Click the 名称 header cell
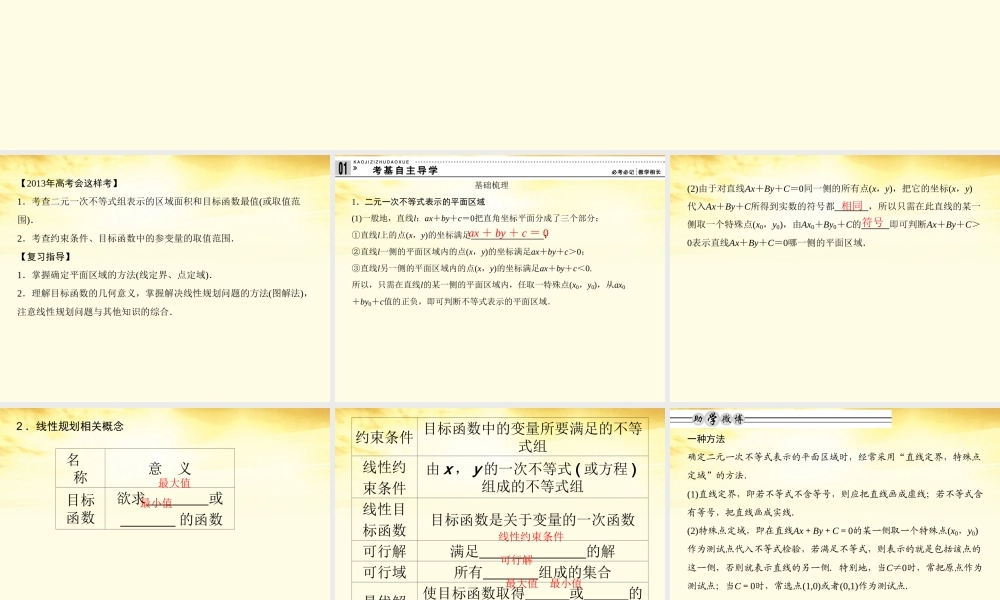 point(80,469)
